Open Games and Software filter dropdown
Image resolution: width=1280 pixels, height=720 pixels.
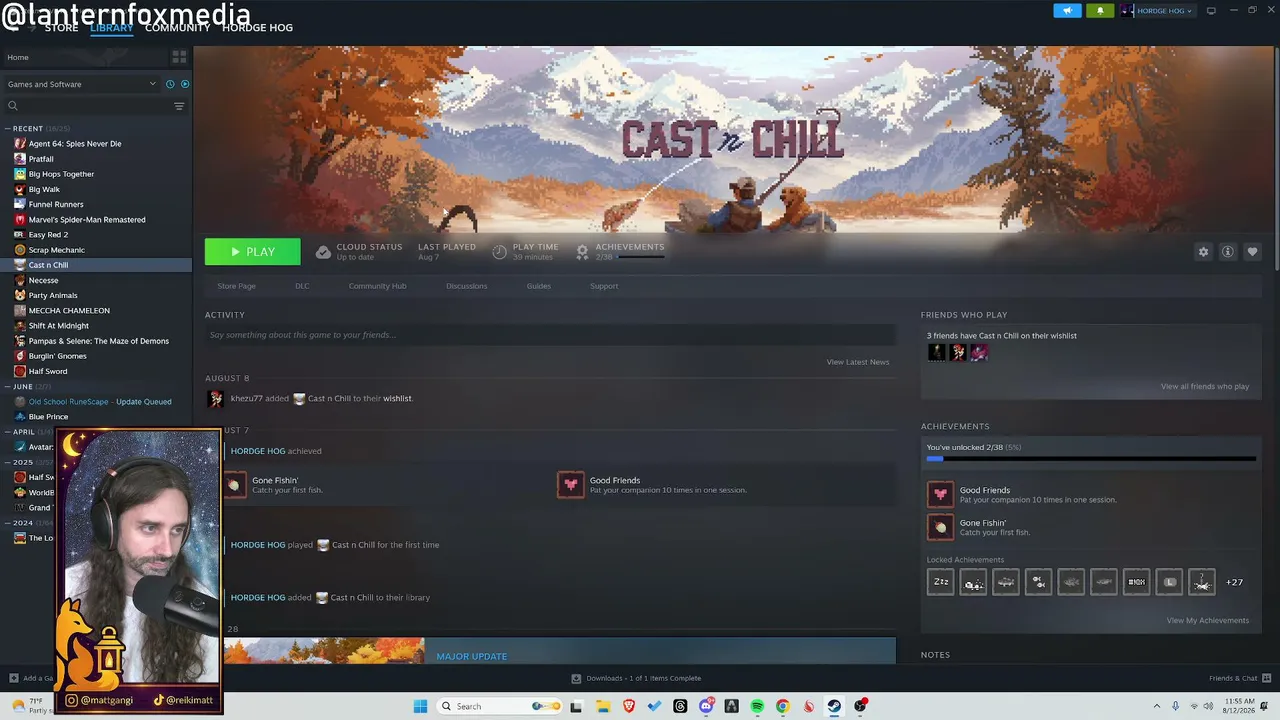coord(81,84)
